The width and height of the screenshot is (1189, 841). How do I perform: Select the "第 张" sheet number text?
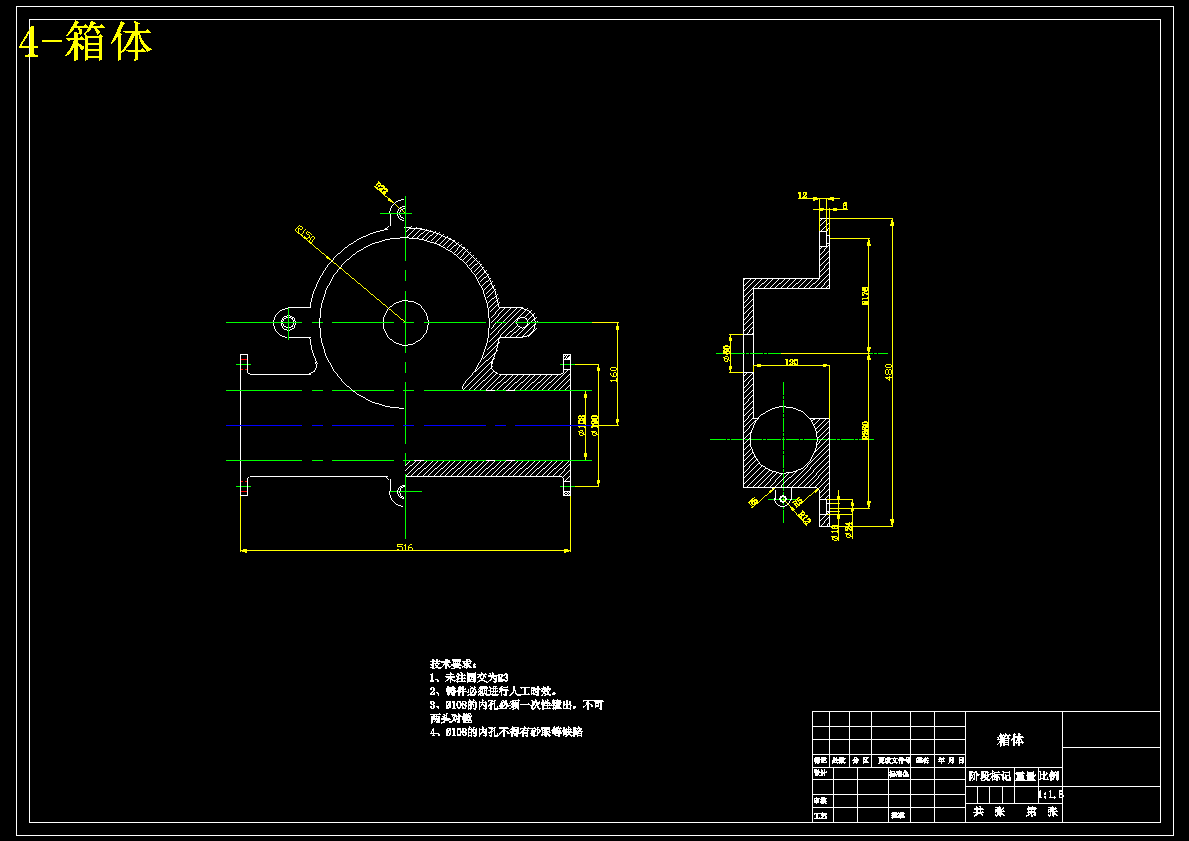pos(1042,811)
